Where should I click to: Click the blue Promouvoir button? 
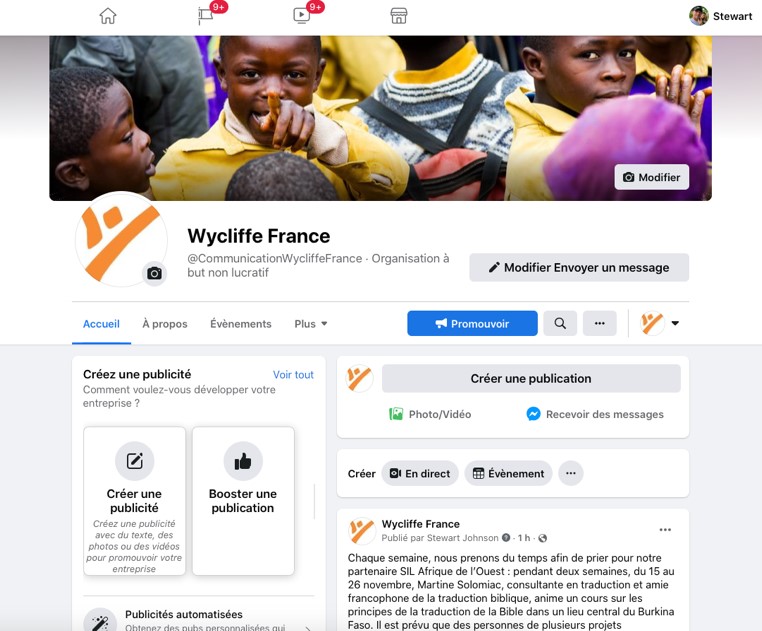[x=472, y=323]
